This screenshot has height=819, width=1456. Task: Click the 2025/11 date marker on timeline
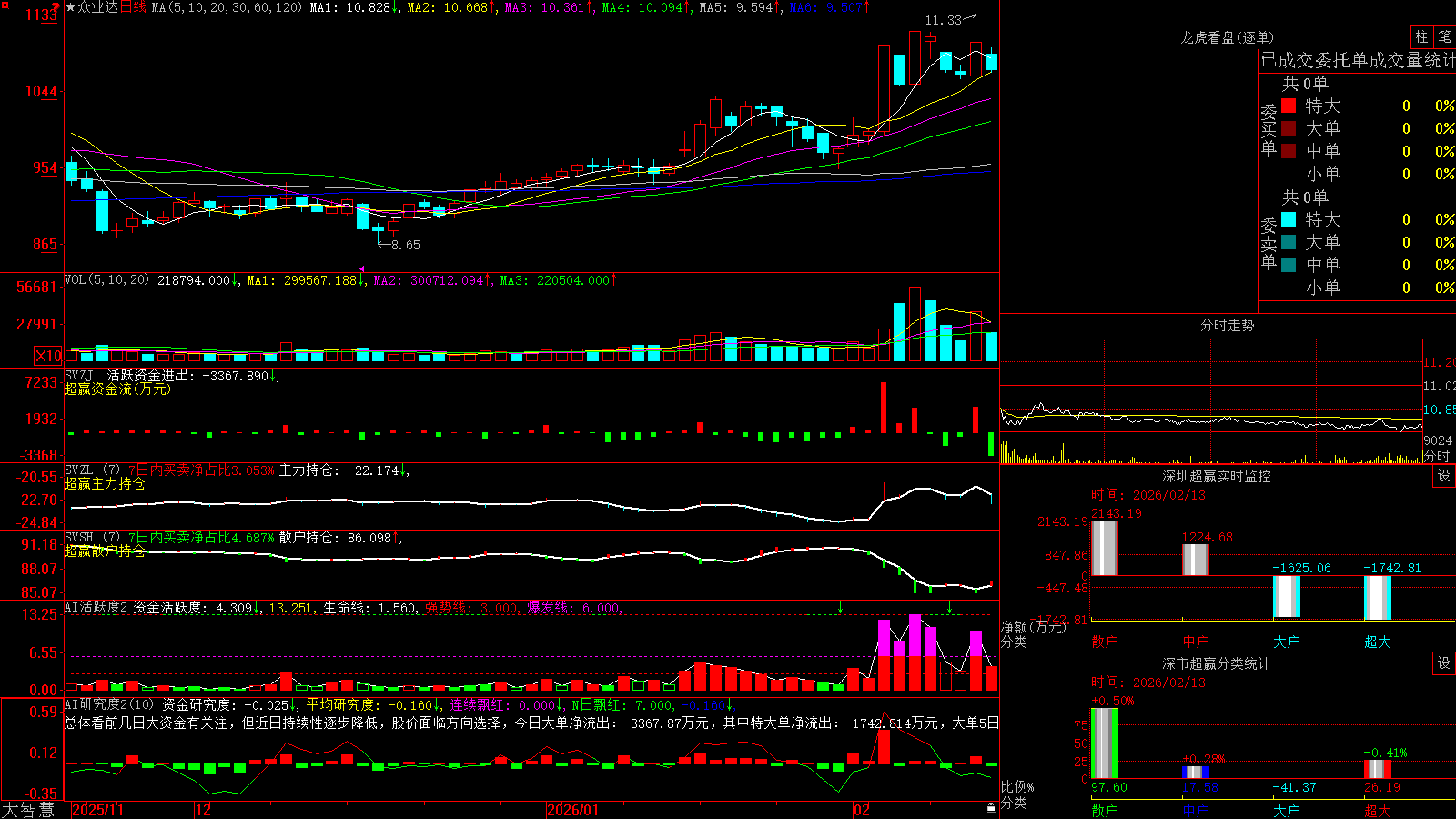[97, 810]
